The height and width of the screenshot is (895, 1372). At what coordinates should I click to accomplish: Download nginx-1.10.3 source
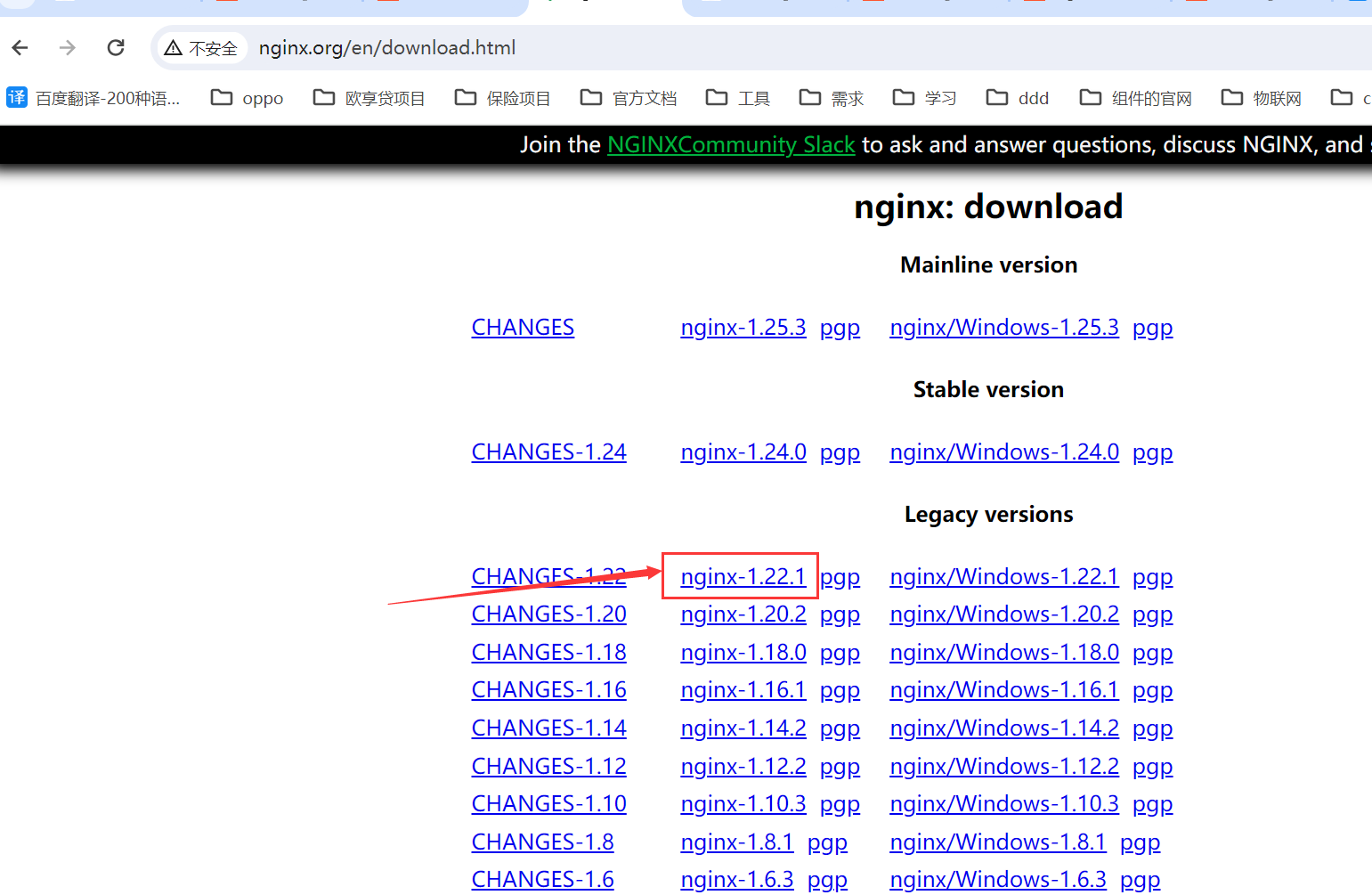[x=743, y=804]
